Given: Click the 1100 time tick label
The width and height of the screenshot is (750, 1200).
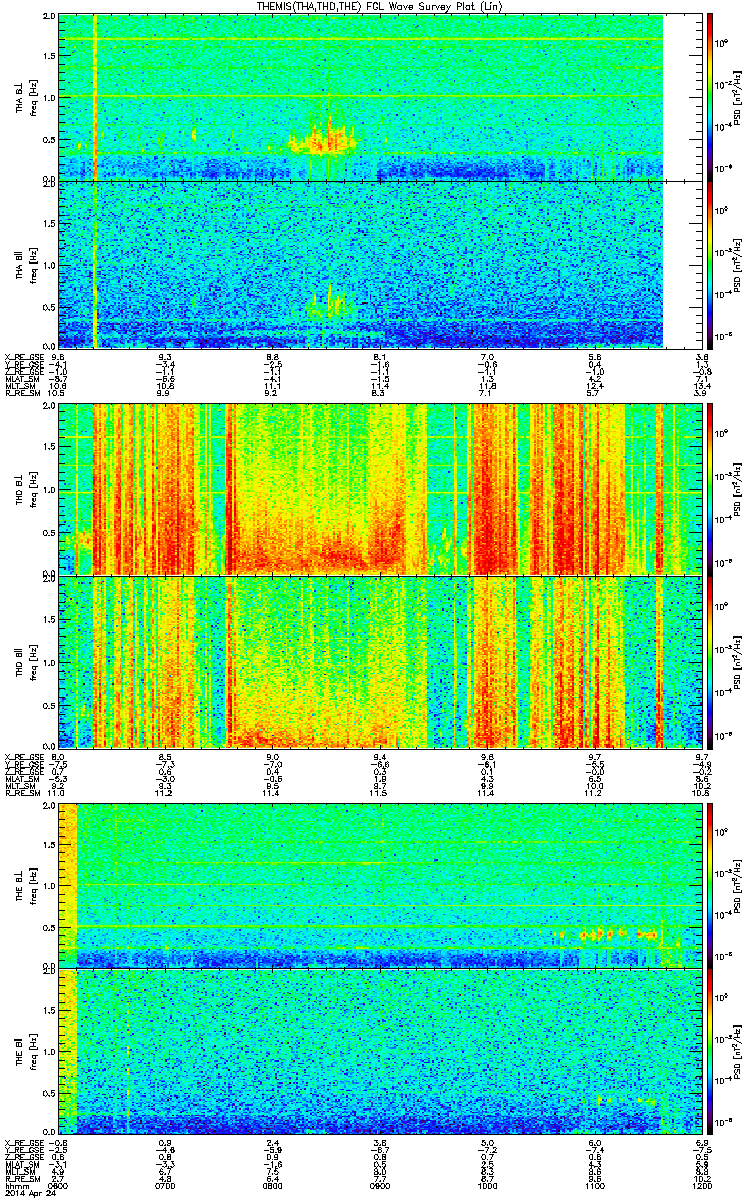Looking at the screenshot, I should (x=595, y=1184).
